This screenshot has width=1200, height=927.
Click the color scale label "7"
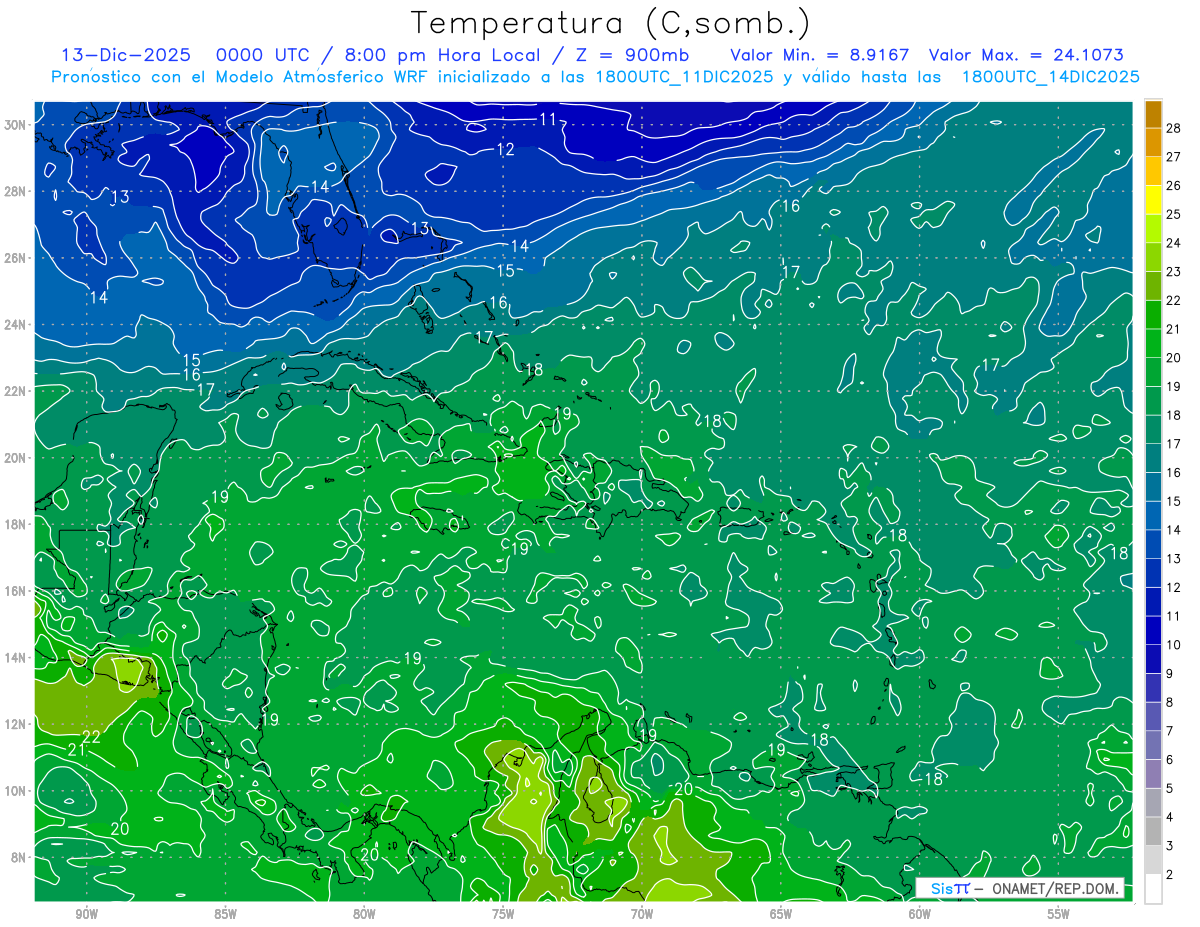[1170, 732]
